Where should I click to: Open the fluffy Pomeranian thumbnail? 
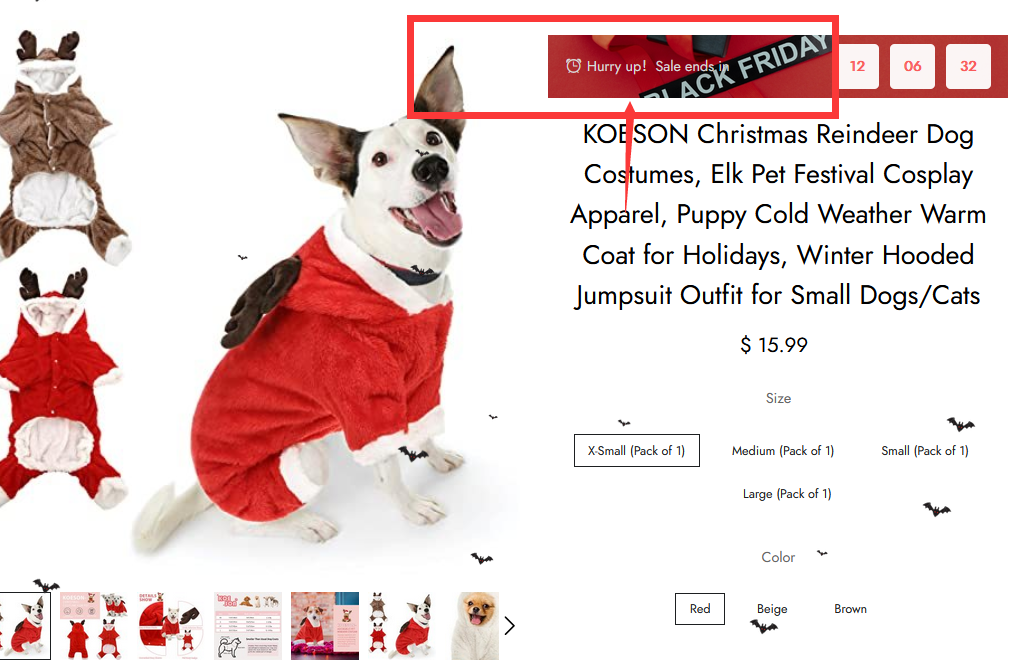pyautogui.click(x=475, y=625)
